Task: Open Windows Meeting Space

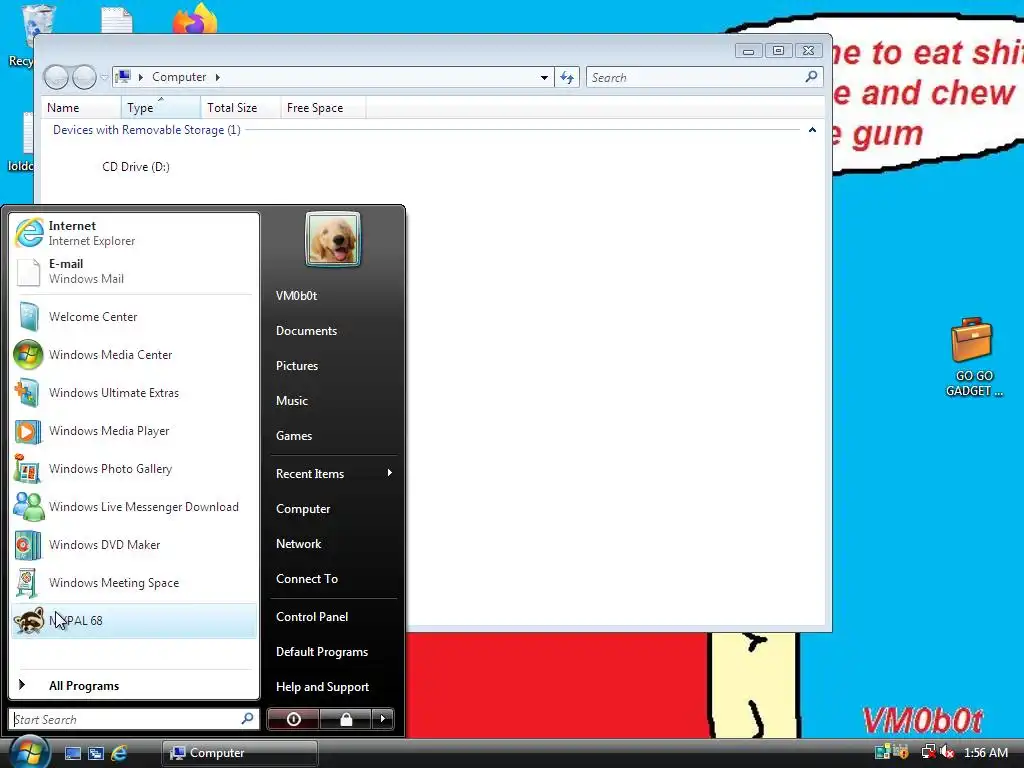Action: point(134,583)
